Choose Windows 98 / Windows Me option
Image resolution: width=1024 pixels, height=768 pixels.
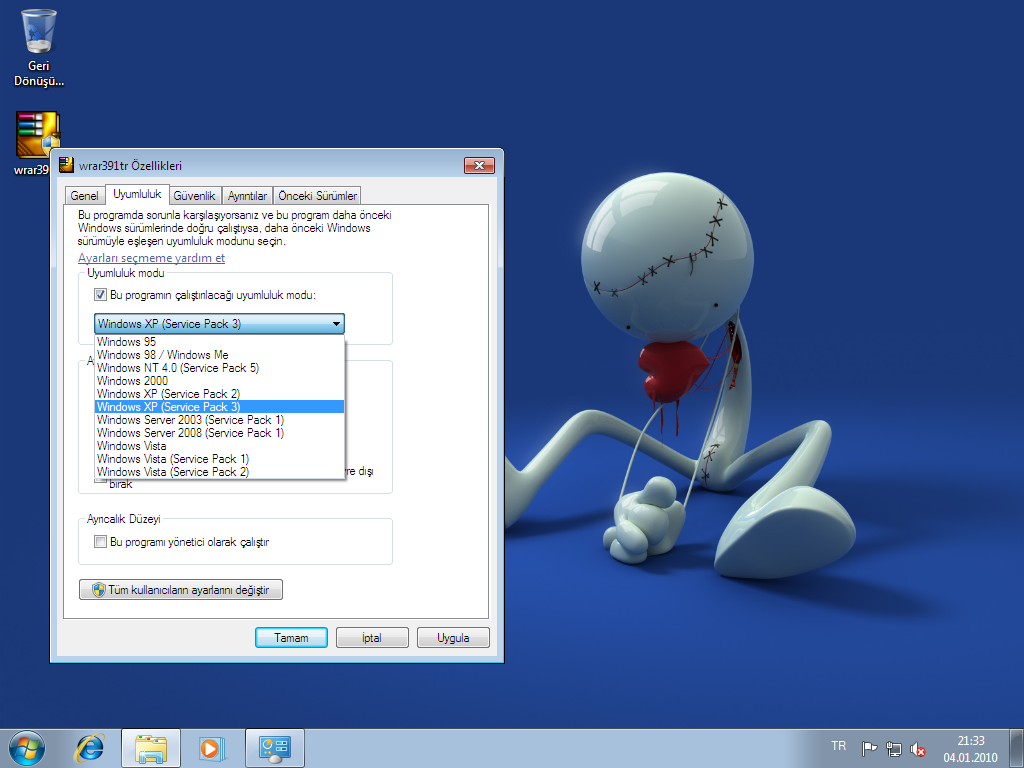219,355
